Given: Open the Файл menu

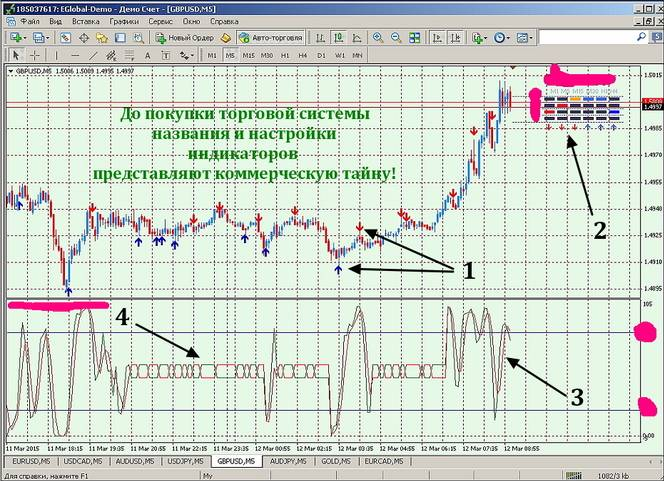Looking at the screenshot, I should click(29, 20).
